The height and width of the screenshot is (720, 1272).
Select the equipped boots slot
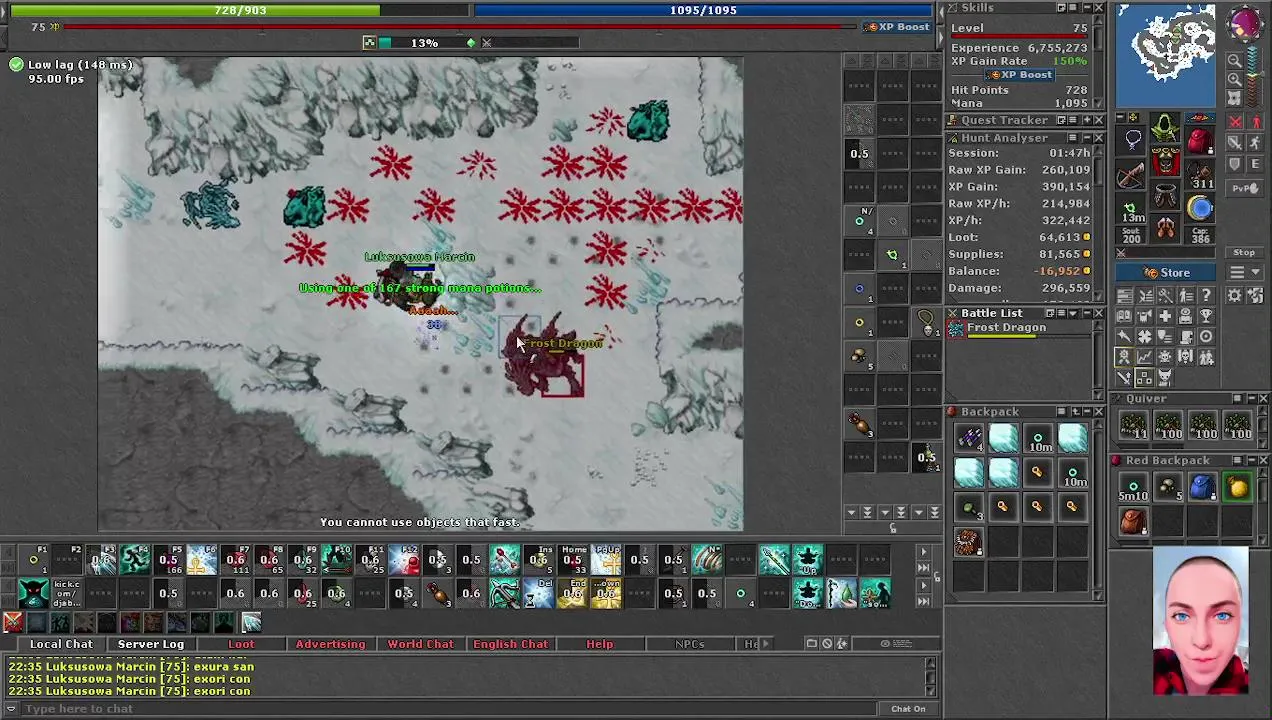1165,228
